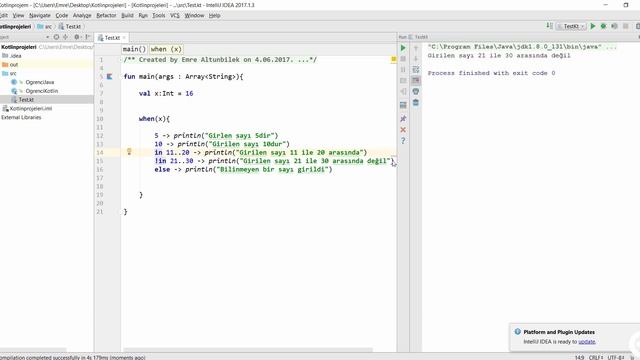Stop process icon in Run panel
This screenshot has height=360, width=640.
click(x=403, y=59)
